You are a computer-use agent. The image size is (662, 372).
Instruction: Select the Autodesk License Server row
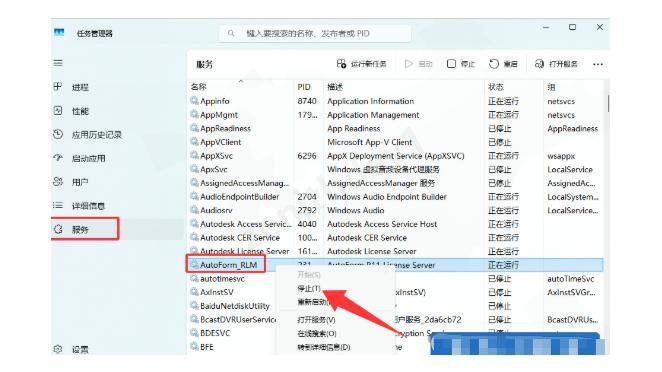coord(396,251)
